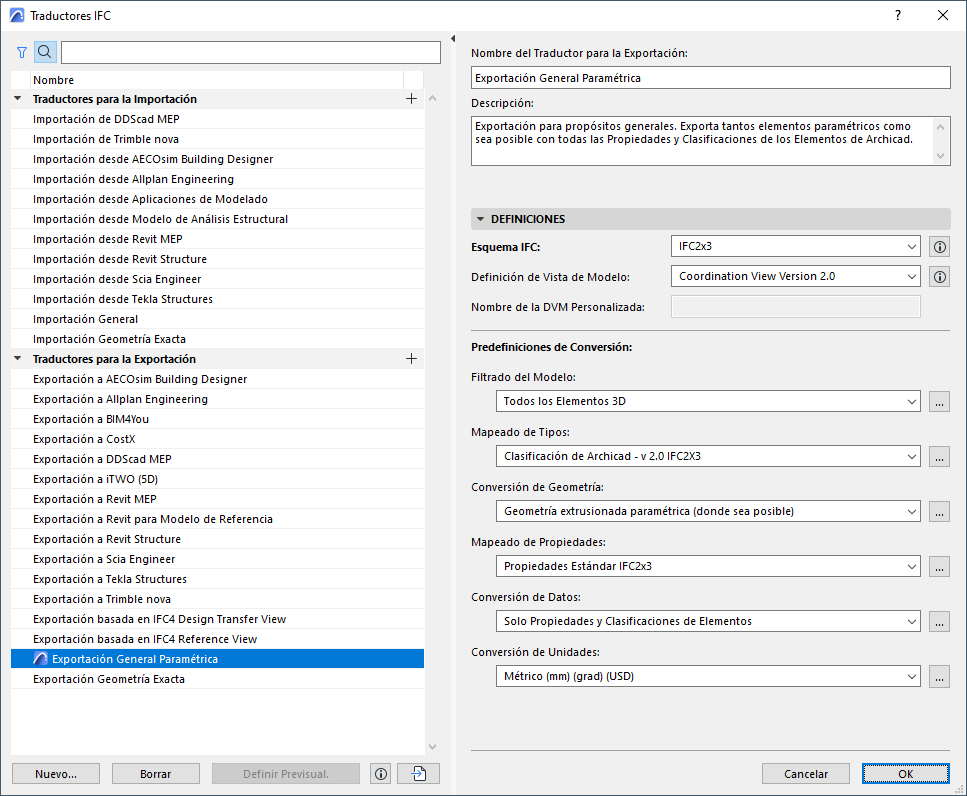Click the down arrow of the list scrollbar

[x=432, y=746]
